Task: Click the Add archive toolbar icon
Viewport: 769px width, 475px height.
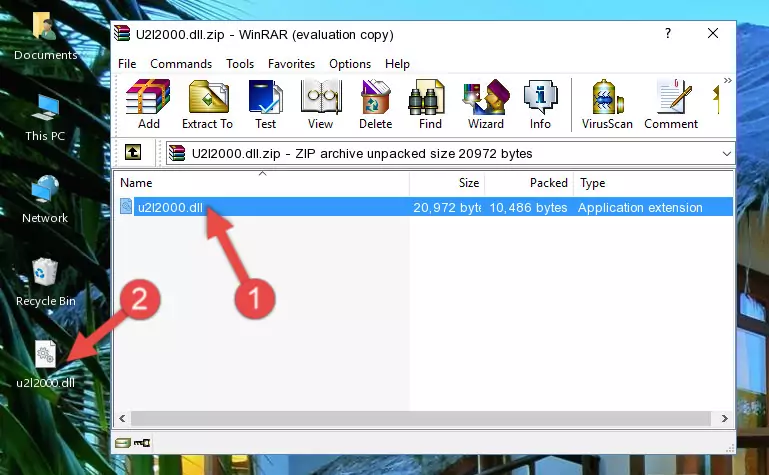Action: [148, 104]
